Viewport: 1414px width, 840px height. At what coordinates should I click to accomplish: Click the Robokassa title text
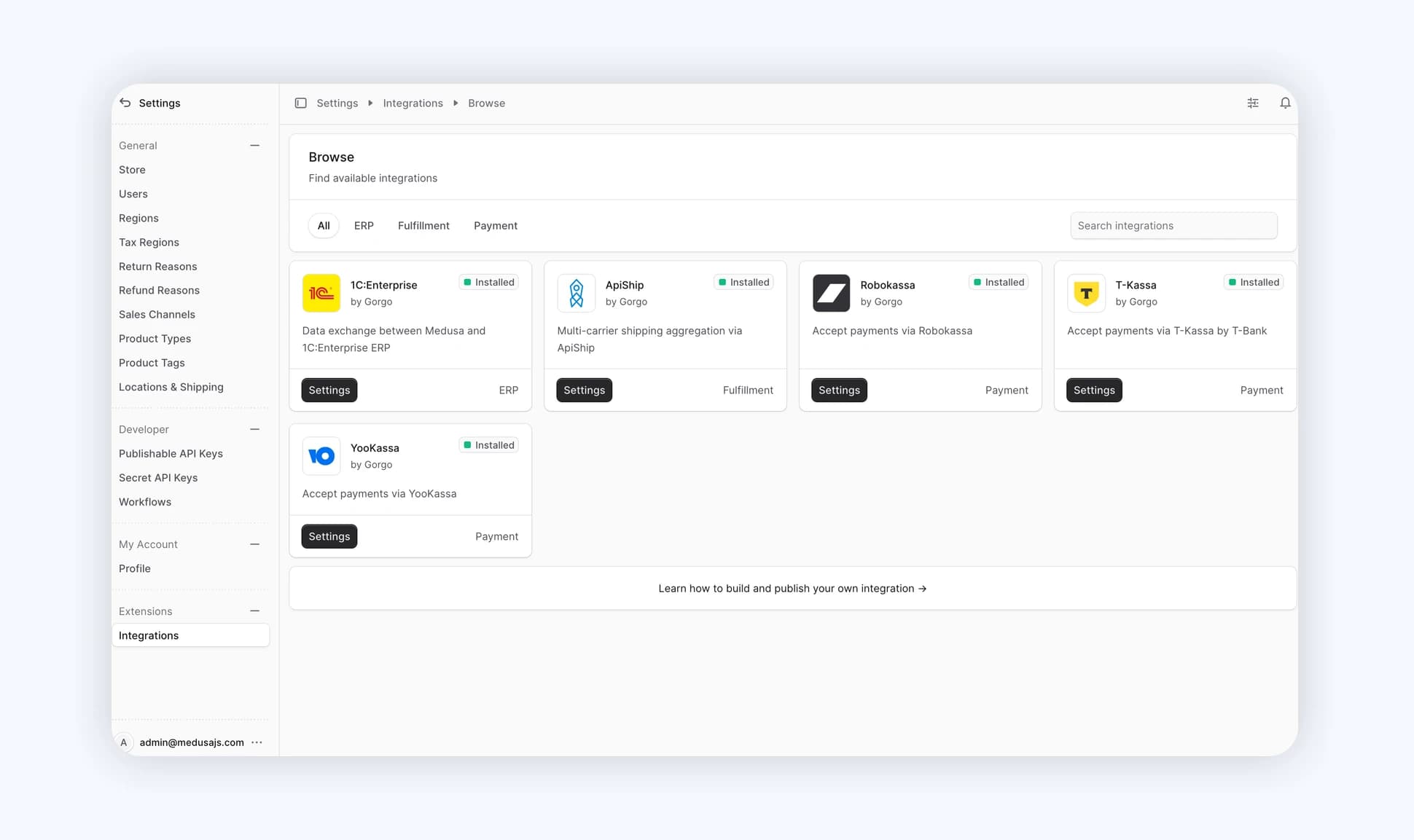tap(887, 285)
